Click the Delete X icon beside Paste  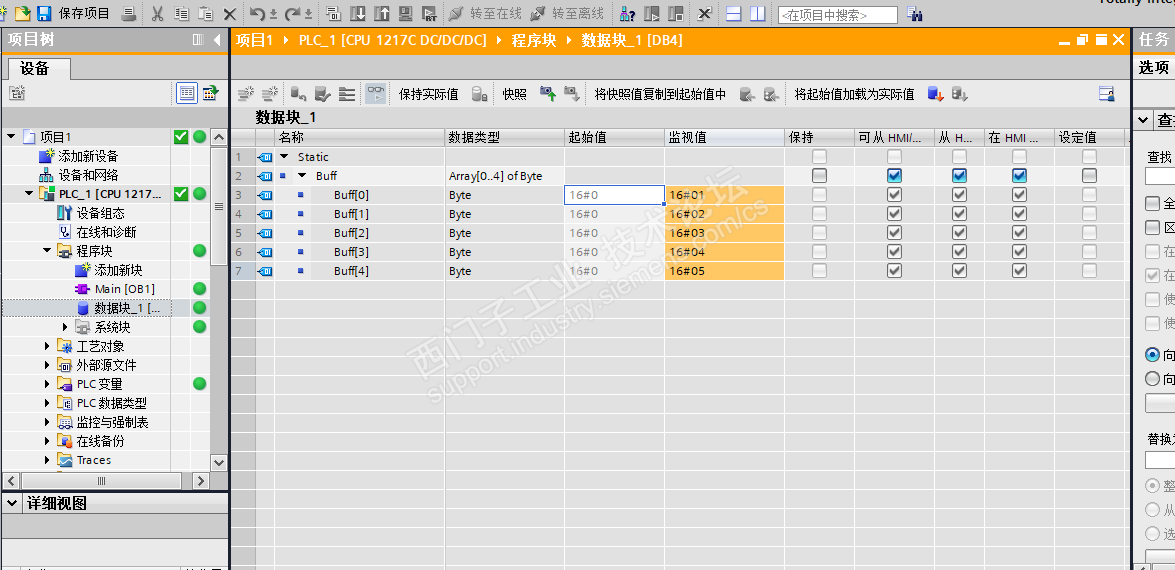[x=229, y=13]
